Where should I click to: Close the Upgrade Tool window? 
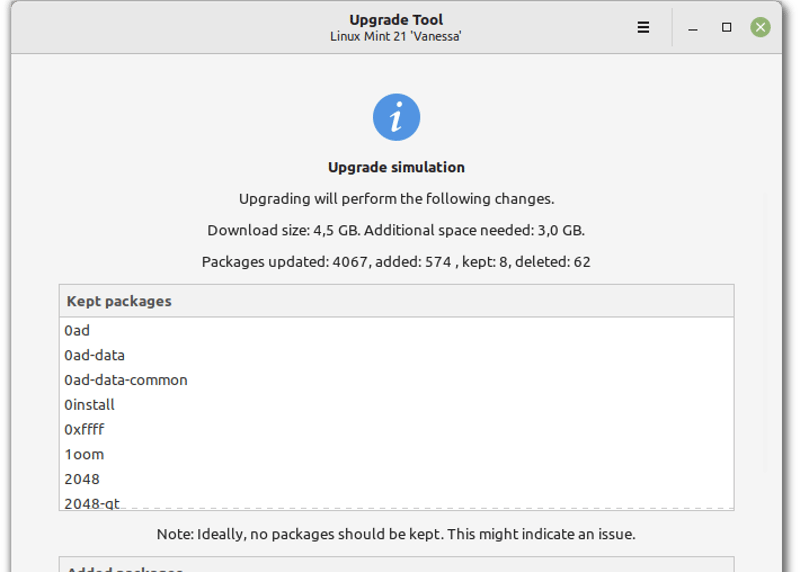(x=761, y=28)
